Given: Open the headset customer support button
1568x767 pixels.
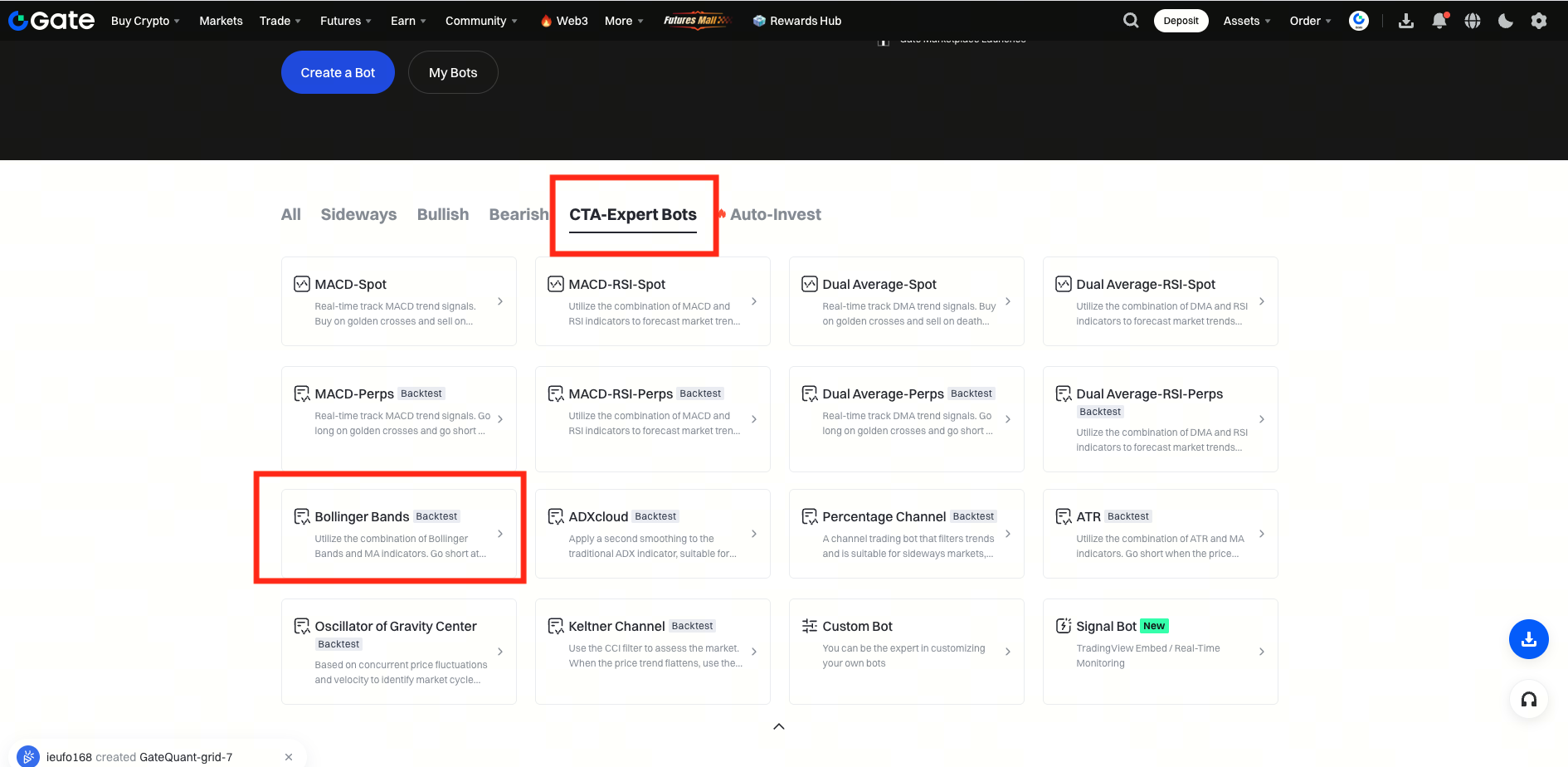Looking at the screenshot, I should pyautogui.click(x=1528, y=699).
